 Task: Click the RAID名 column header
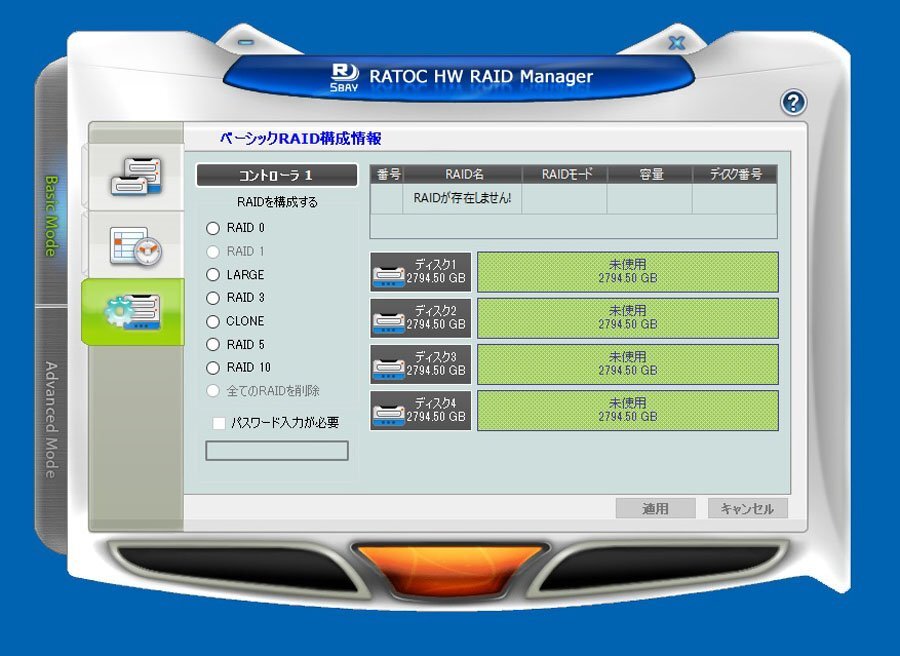pos(463,174)
